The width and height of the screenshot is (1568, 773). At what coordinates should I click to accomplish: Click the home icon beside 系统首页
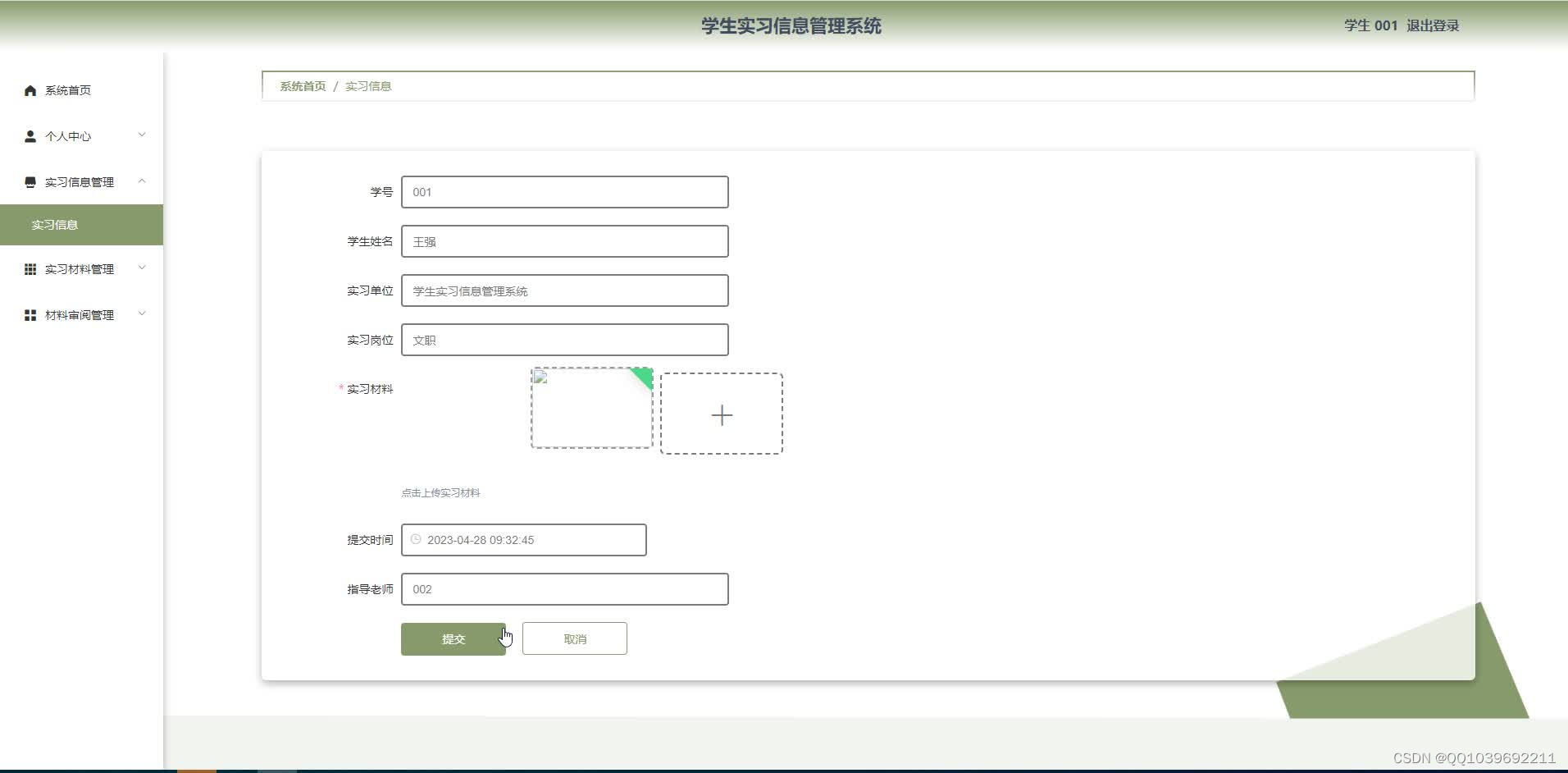30,90
